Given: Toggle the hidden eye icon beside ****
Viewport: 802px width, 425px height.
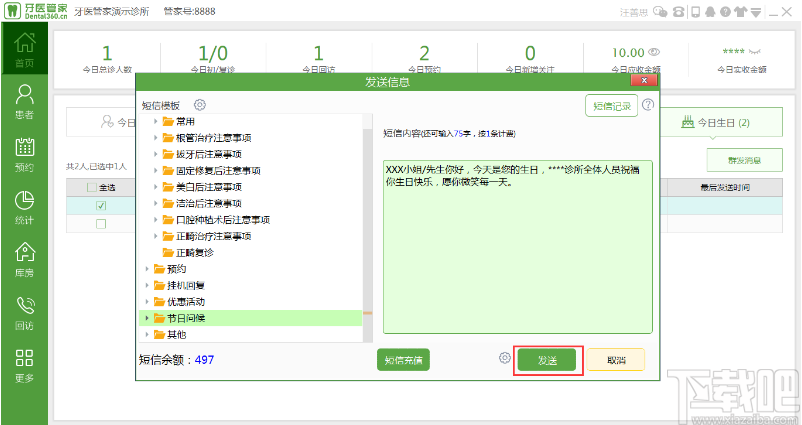Looking at the screenshot, I should (754, 51).
